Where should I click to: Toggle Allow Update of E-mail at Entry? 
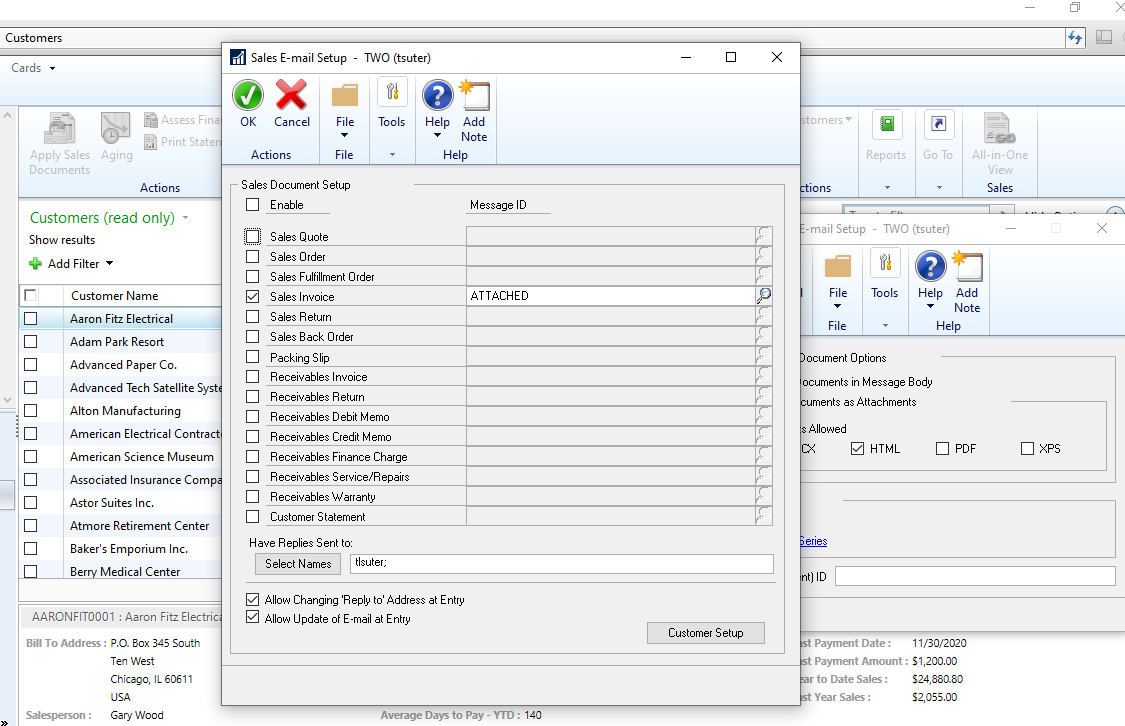coord(253,617)
